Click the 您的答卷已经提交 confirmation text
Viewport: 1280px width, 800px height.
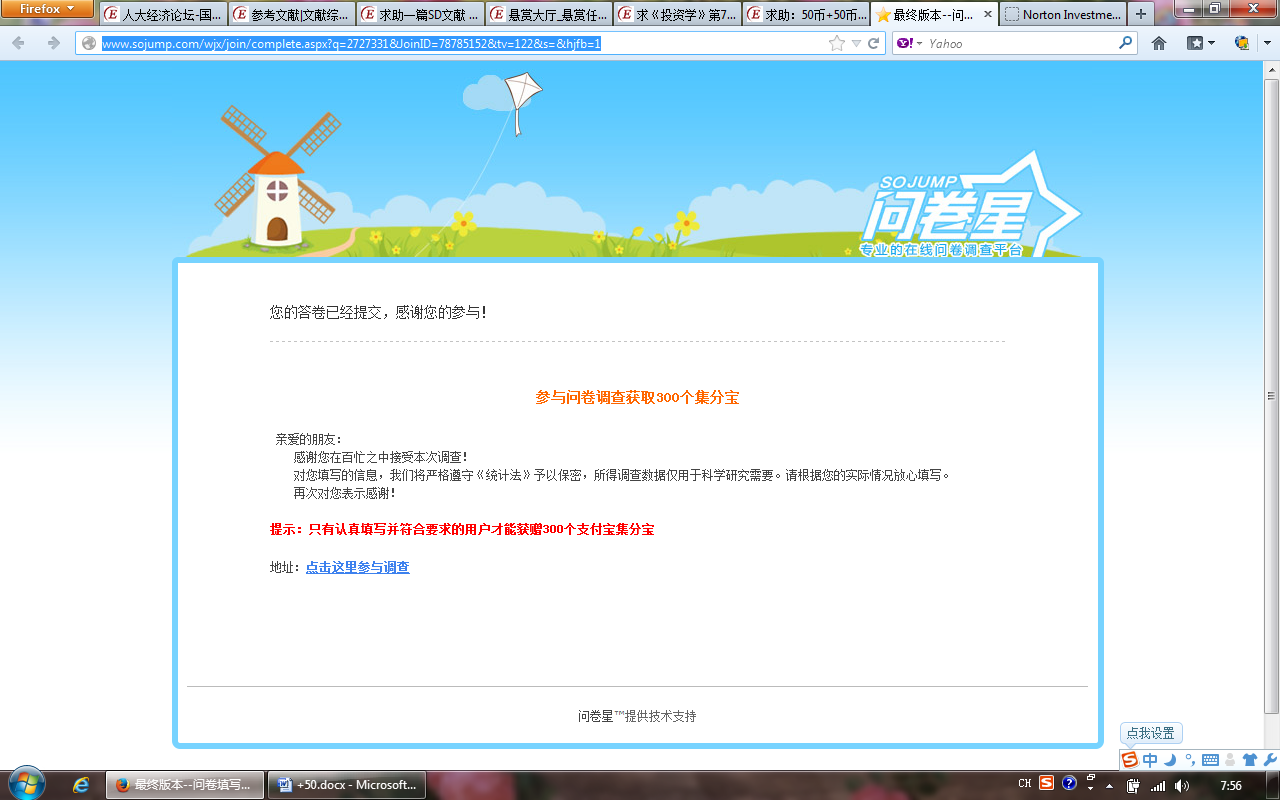(378, 312)
